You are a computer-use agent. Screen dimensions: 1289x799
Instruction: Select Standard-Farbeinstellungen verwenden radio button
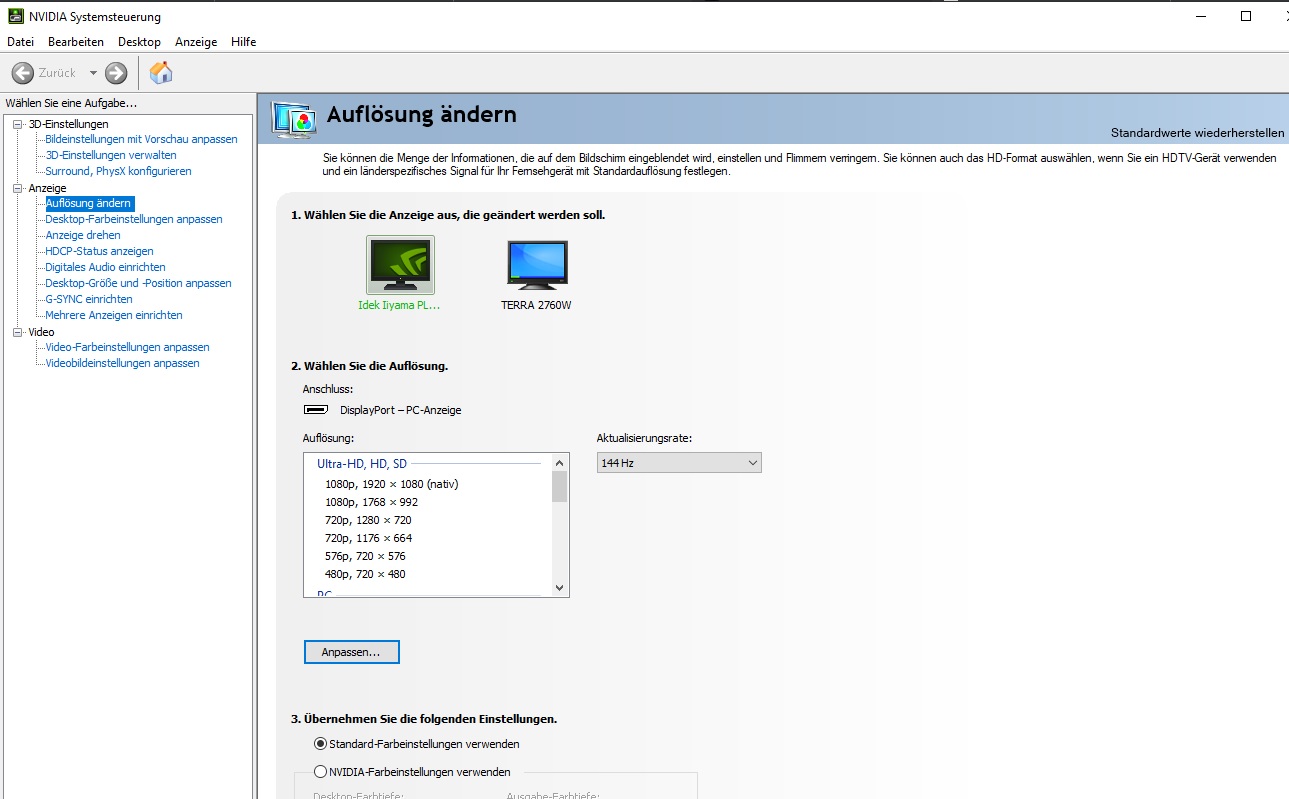click(x=320, y=744)
